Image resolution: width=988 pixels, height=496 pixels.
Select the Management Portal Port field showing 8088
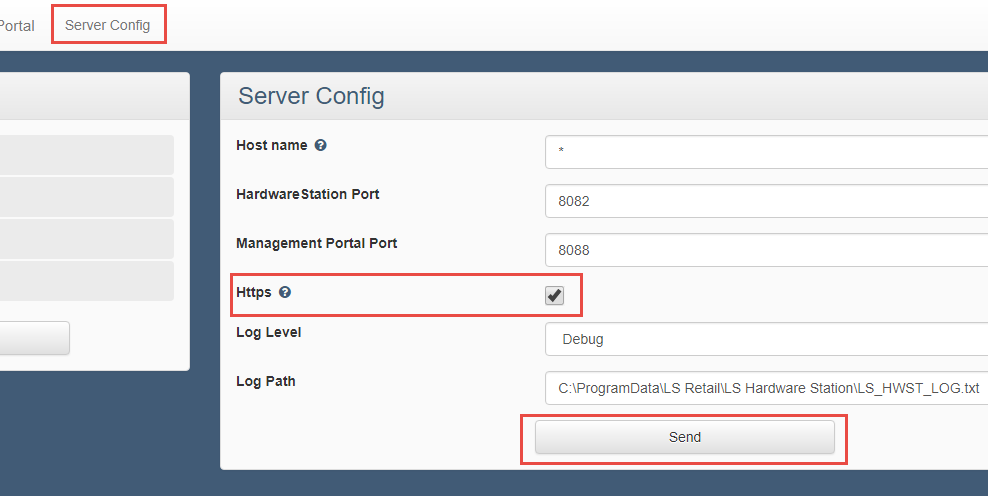[x=766, y=249]
